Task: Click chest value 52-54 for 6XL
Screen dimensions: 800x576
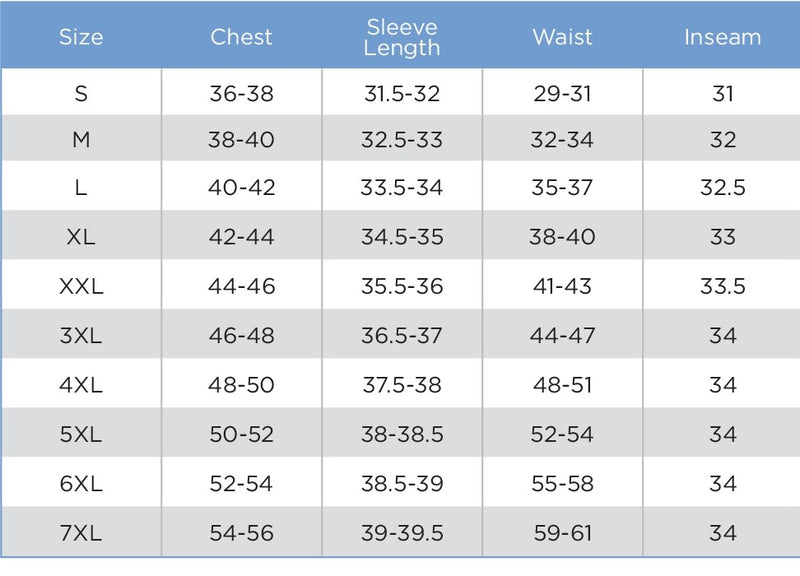Action: point(241,484)
